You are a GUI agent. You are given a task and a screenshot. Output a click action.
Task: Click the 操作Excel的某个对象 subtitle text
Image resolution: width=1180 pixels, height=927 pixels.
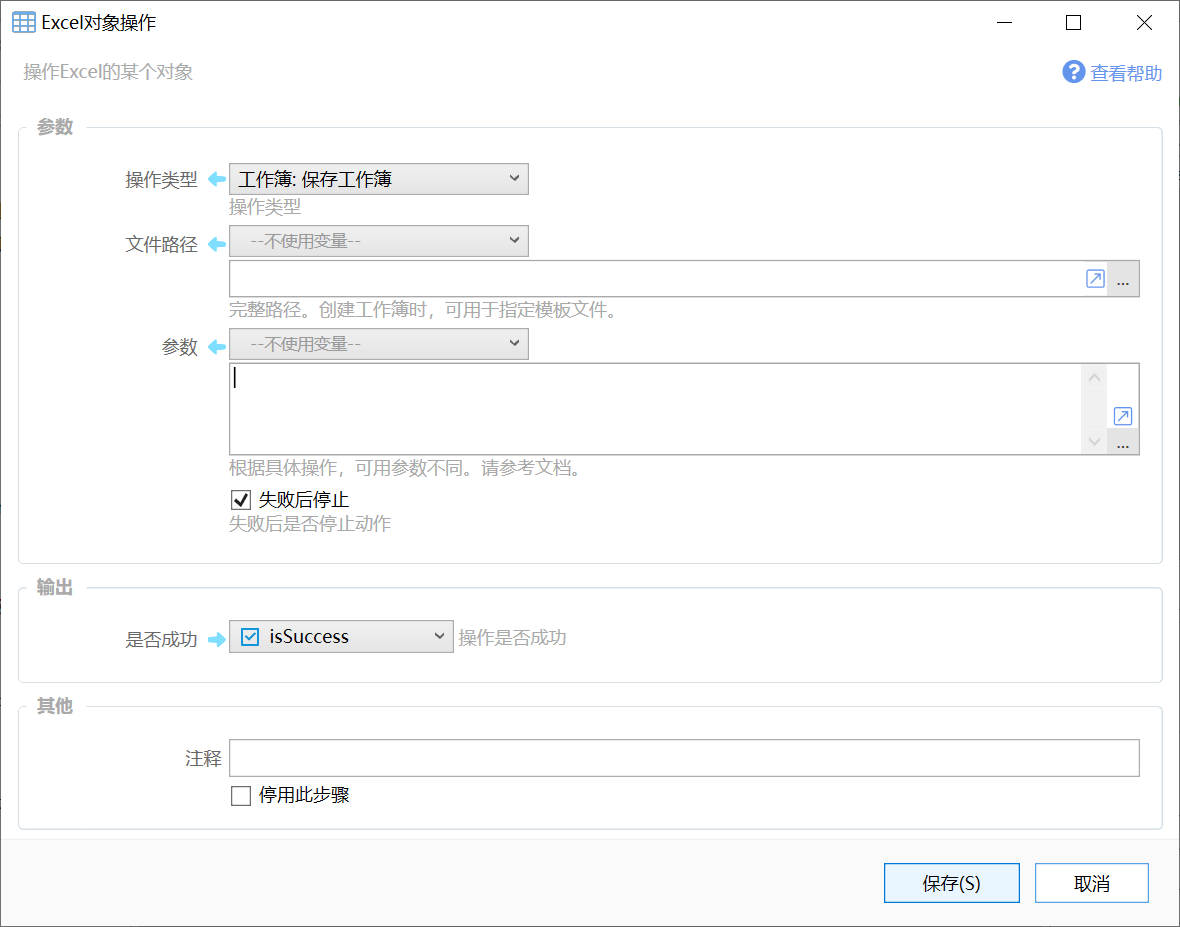coord(108,72)
